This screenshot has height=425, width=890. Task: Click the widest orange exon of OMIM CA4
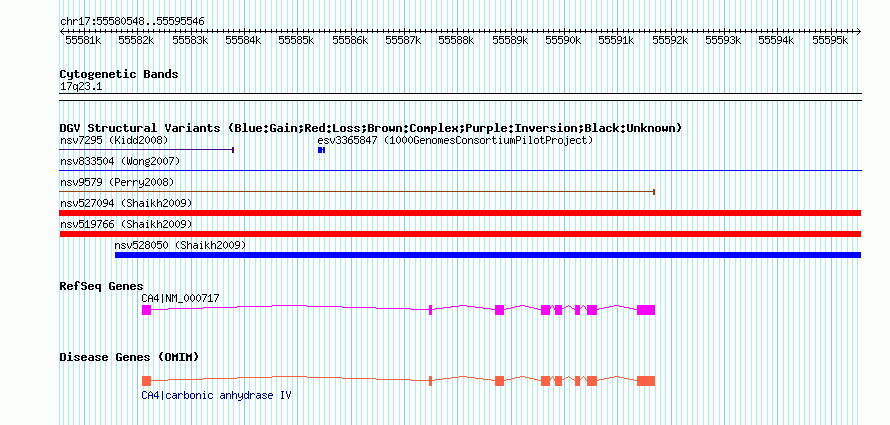coord(646,381)
